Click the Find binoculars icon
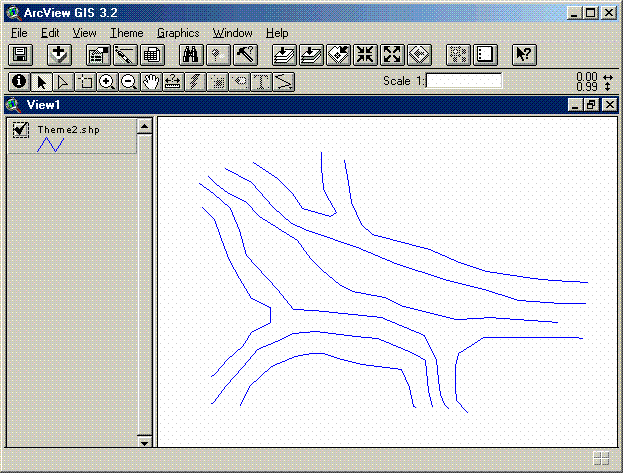Image resolution: width=623 pixels, height=473 pixels. pyautogui.click(x=191, y=55)
